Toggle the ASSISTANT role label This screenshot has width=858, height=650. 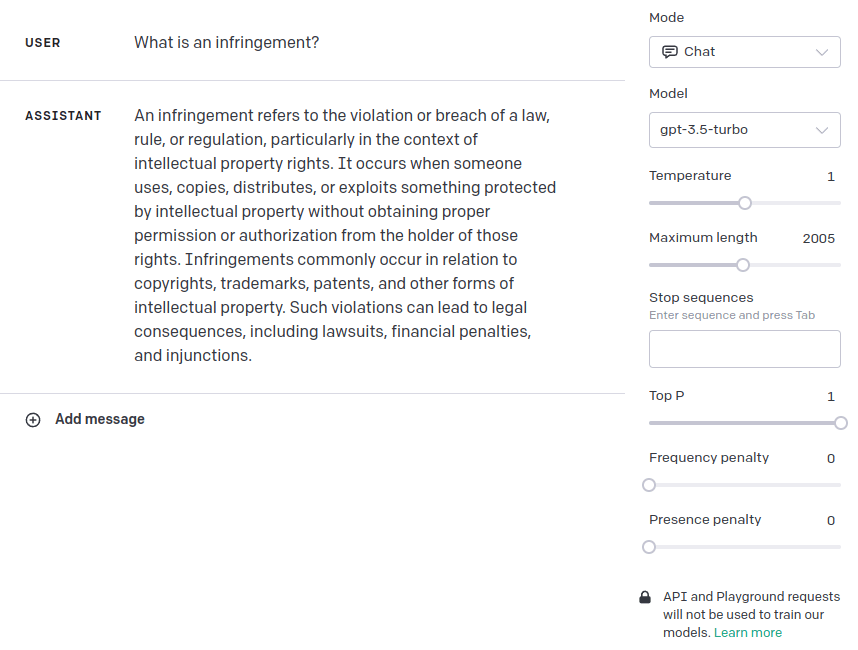[x=63, y=116]
